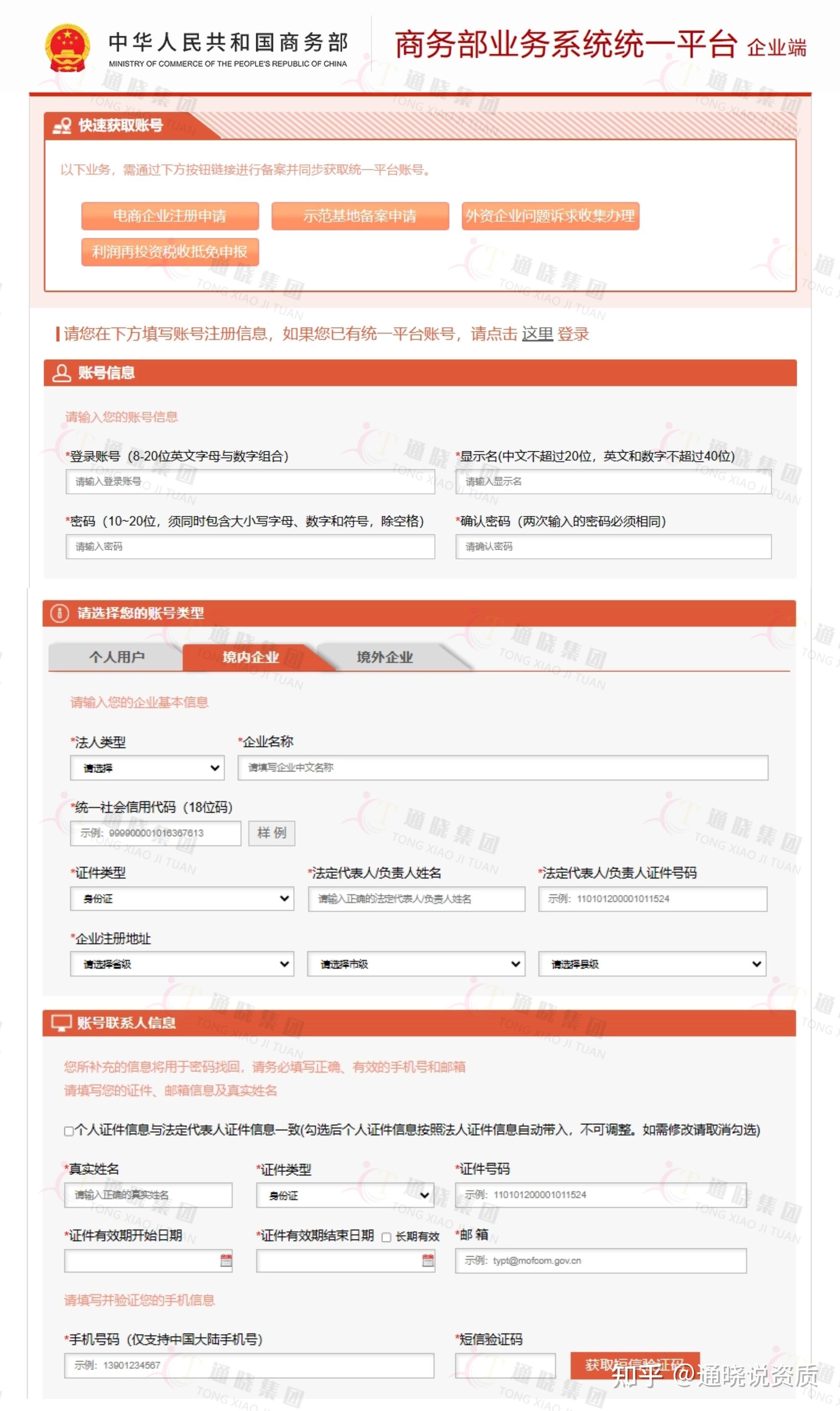Focus the 短信验证码 input field
Screen dimensions: 840x1411
pos(506,1365)
